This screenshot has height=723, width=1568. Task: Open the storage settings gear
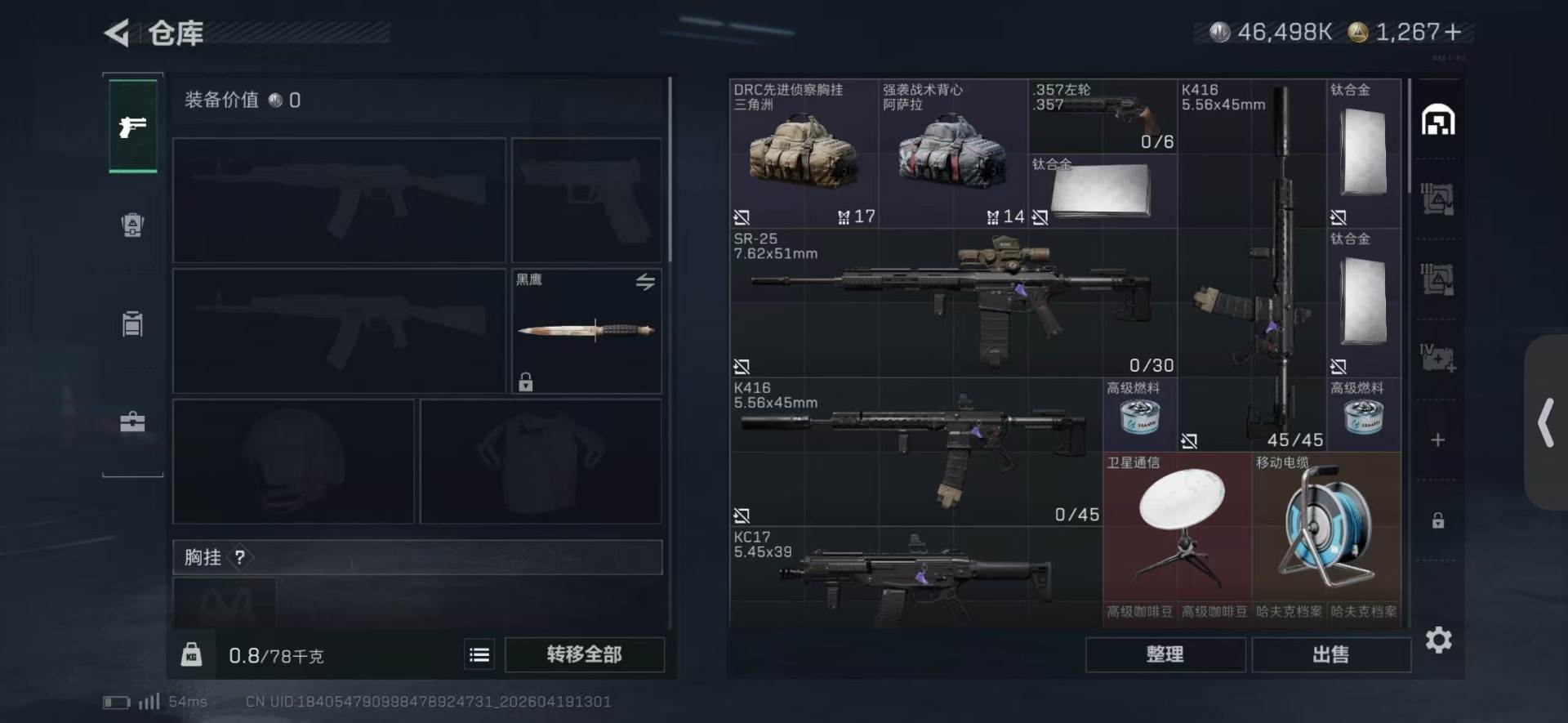pos(1439,640)
